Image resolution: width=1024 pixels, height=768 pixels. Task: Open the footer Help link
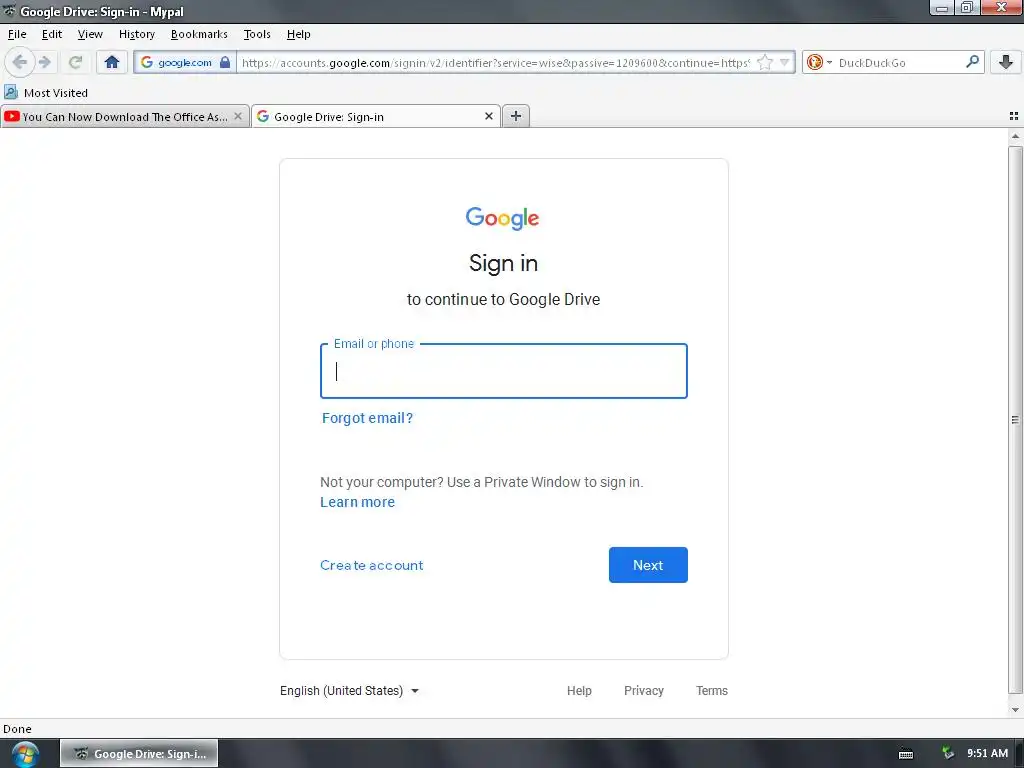tap(579, 691)
